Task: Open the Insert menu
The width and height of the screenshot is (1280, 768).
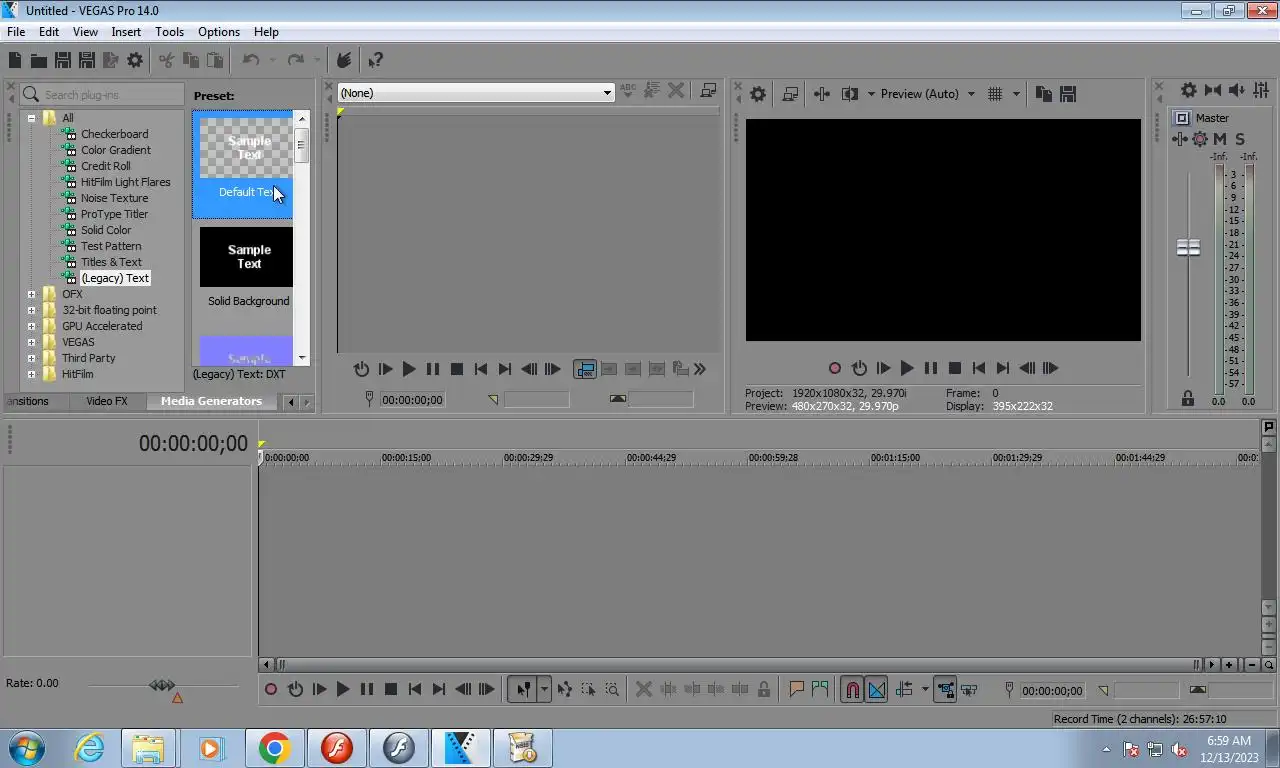Action: (126, 32)
